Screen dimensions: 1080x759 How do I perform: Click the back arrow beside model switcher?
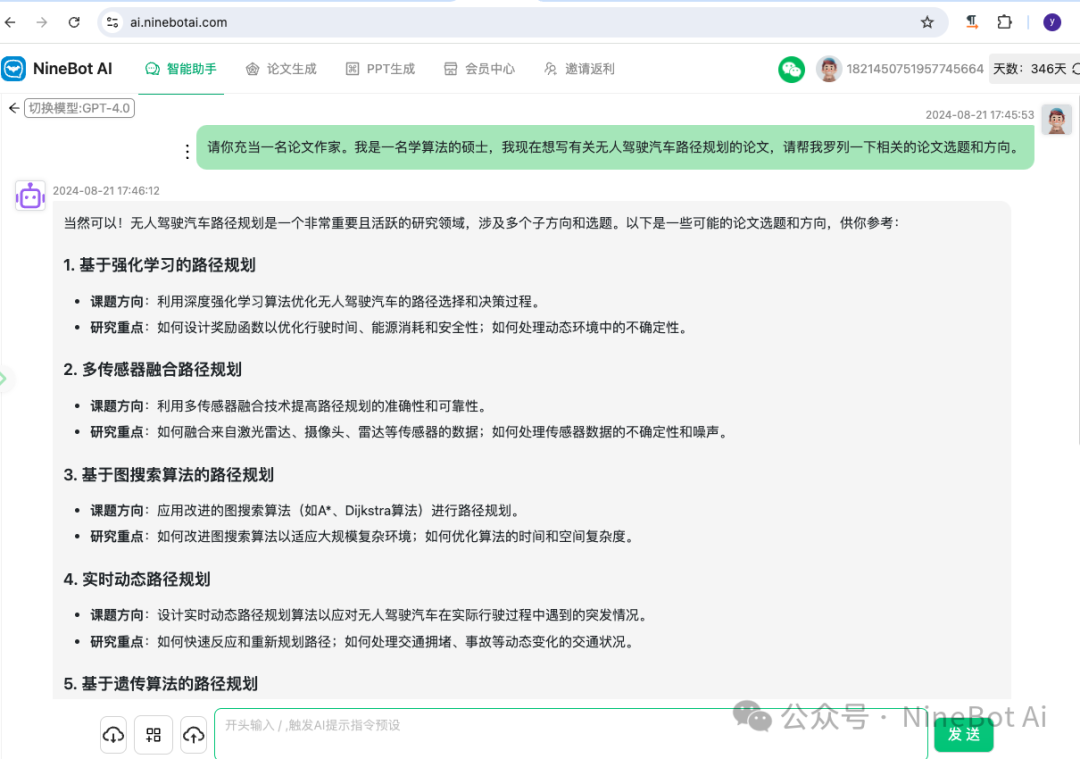[x=13, y=108]
